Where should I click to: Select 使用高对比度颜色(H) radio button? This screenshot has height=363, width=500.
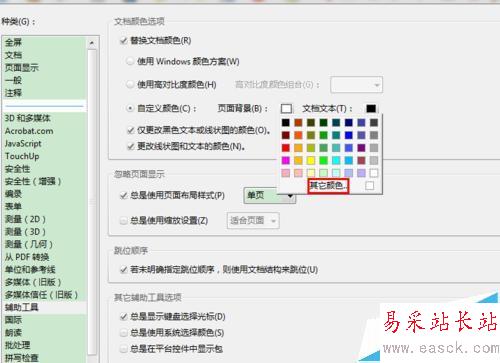click(x=130, y=85)
